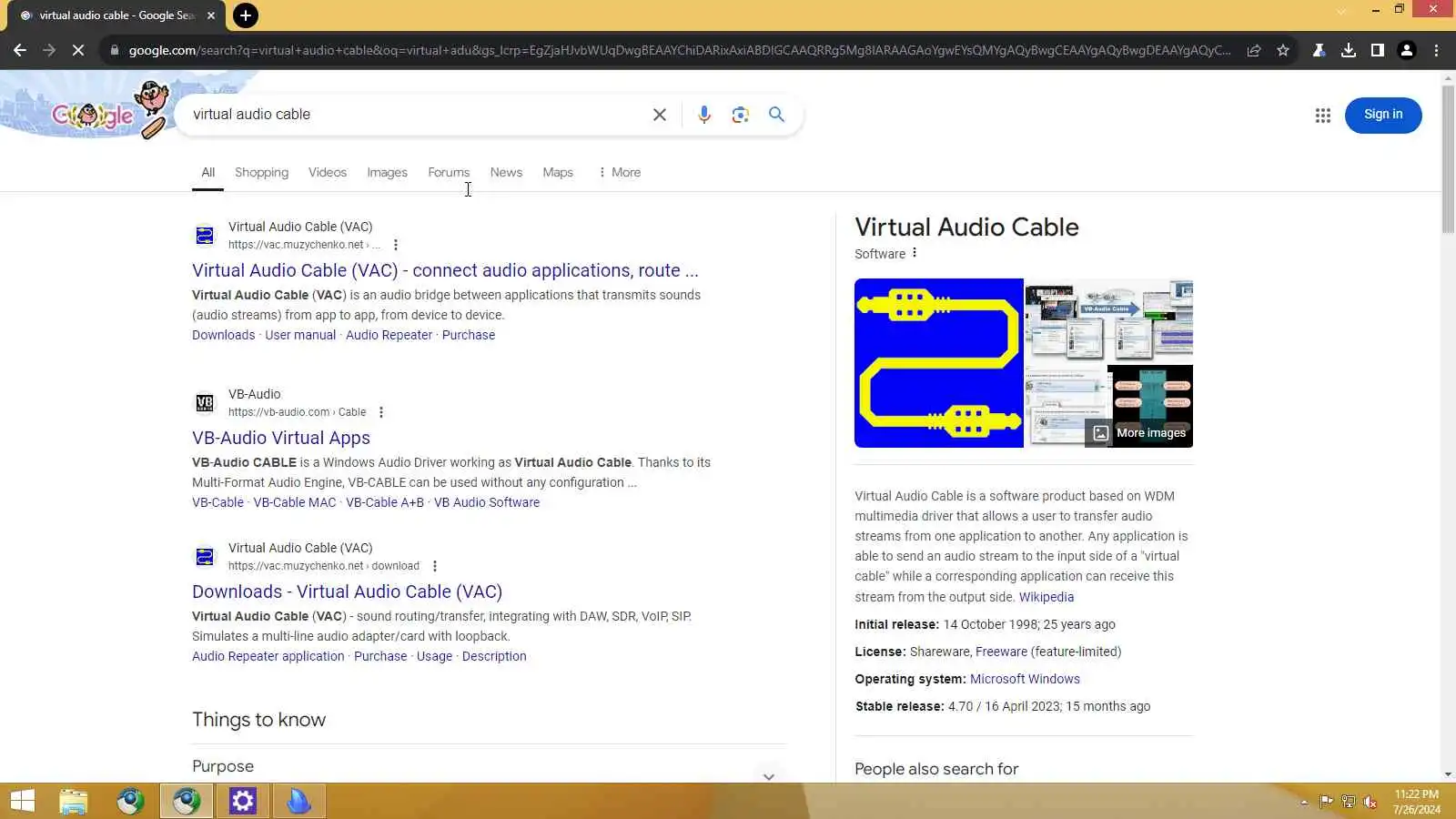The image size is (1456, 819).
Task: Click the search box containing virtual audio cable
Action: point(419,115)
